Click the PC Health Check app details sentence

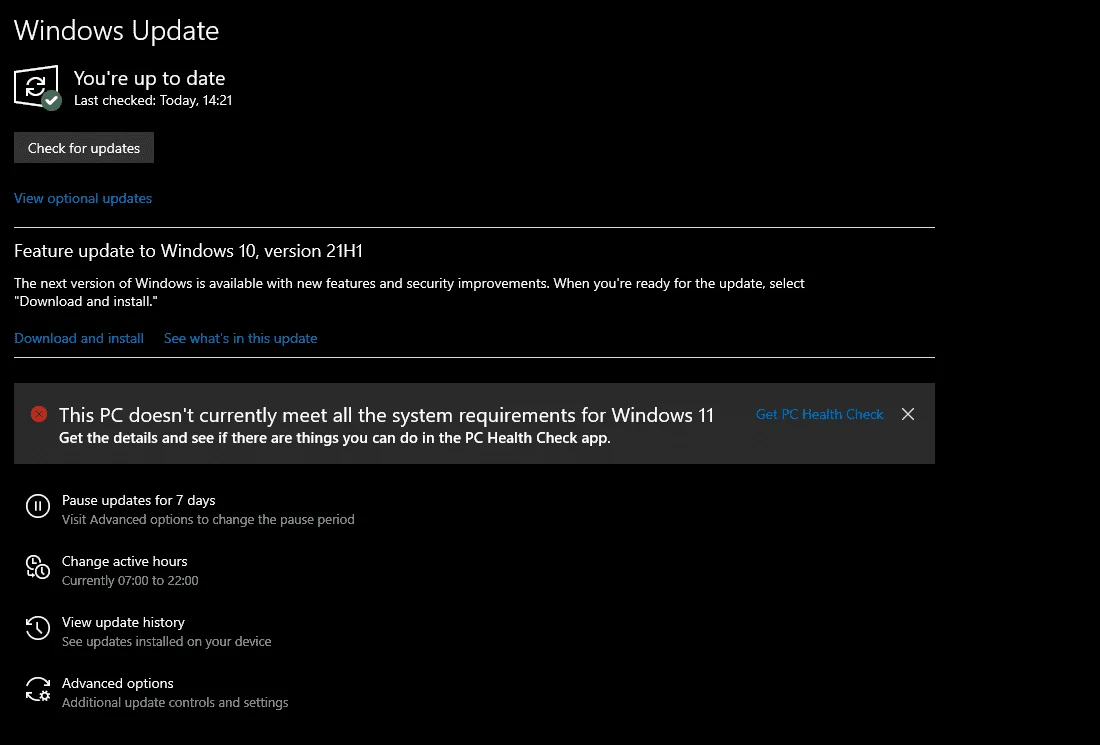[x=335, y=438]
